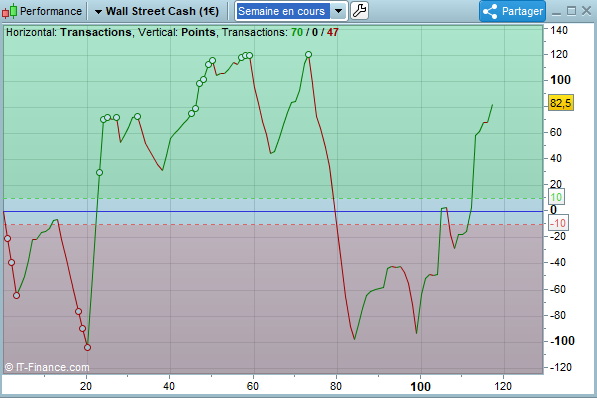Viewport: 597px width, 398px height.
Task: Close the Performance window
Action: point(586,11)
